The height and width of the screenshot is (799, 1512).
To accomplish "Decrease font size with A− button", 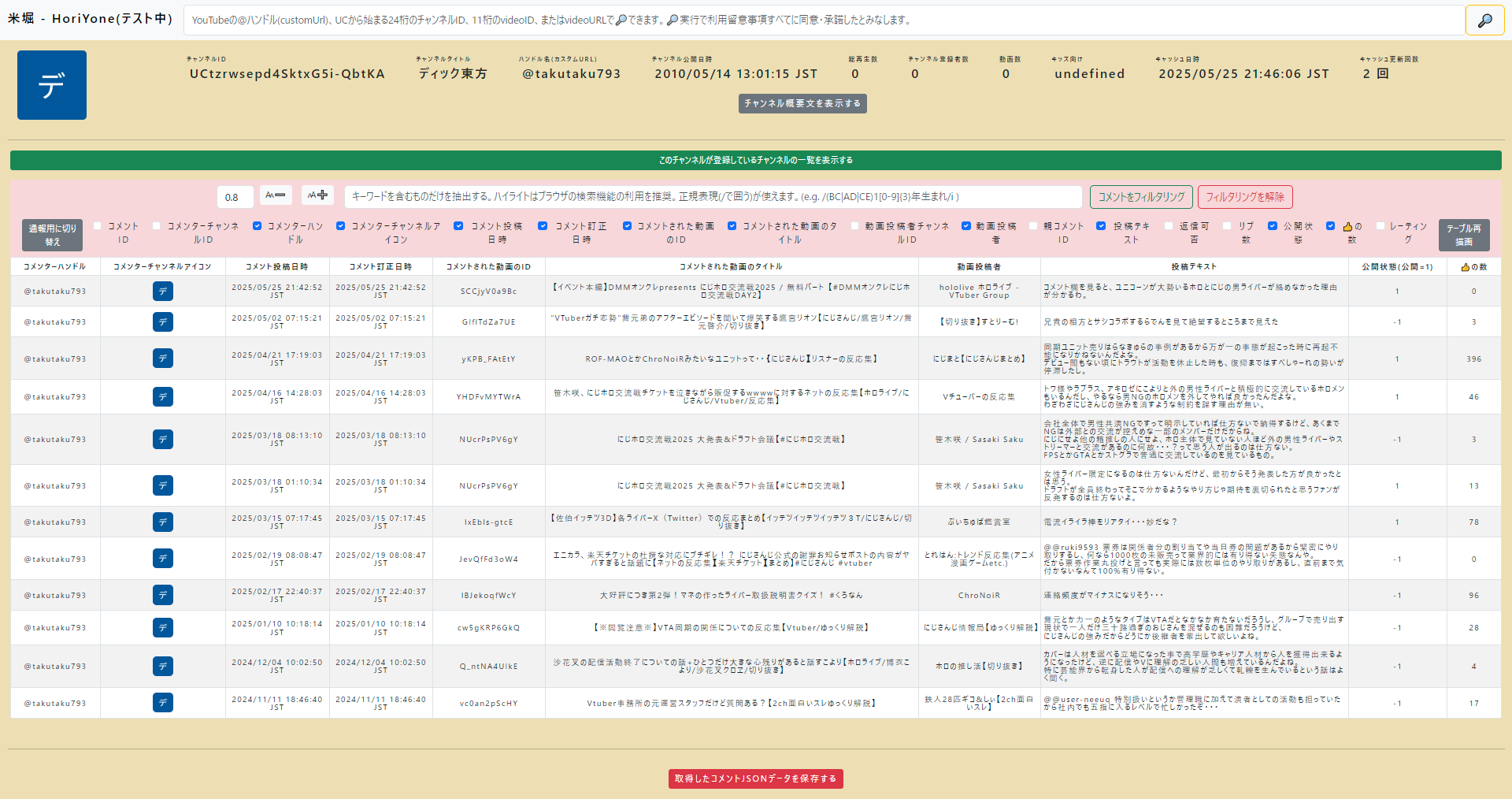I will point(276,195).
